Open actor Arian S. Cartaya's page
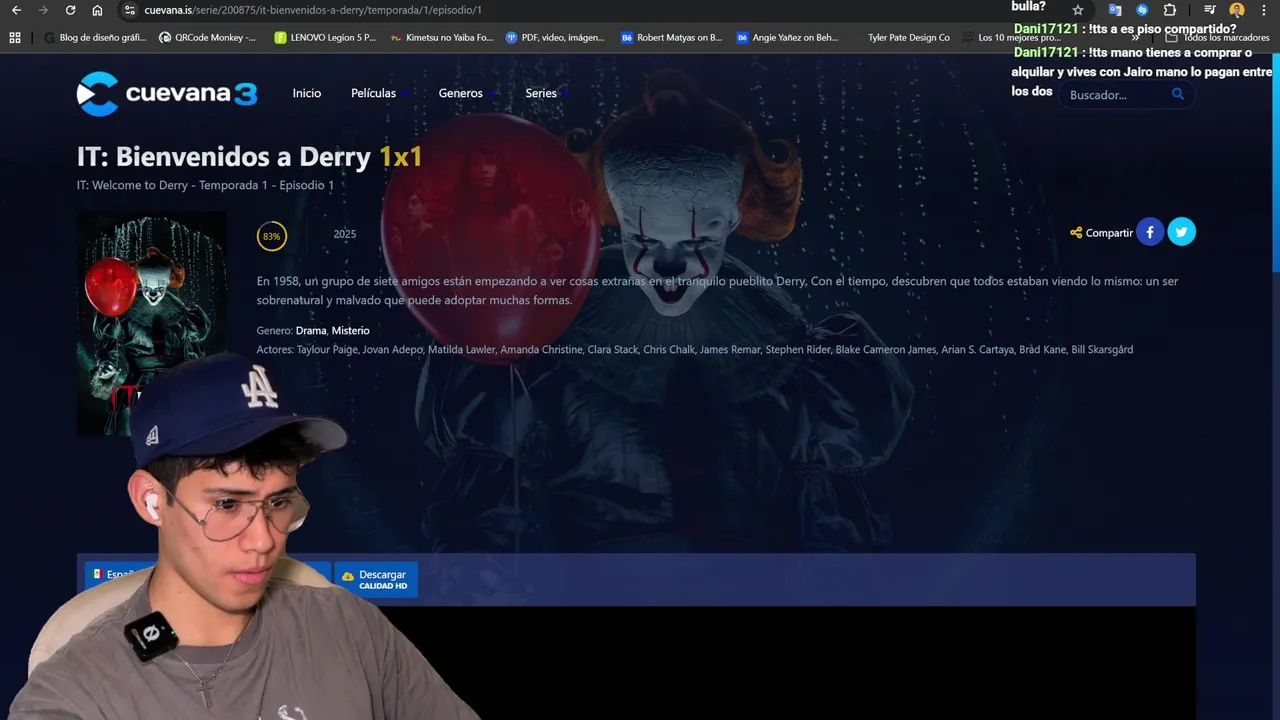1280x720 pixels. tap(977, 350)
